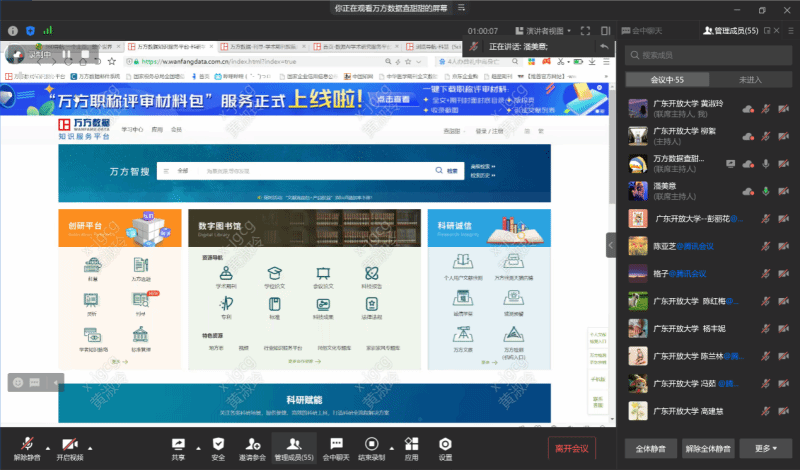This screenshot has width=800, height=470.
Task: Stop the recording via square button
Action: pyautogui.click(x=86, y=54)
